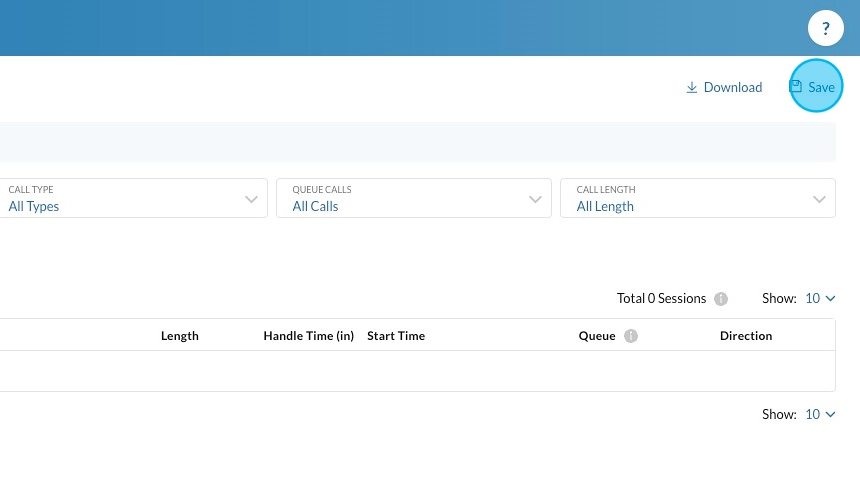Sort by the Length column header

(180, 336)
